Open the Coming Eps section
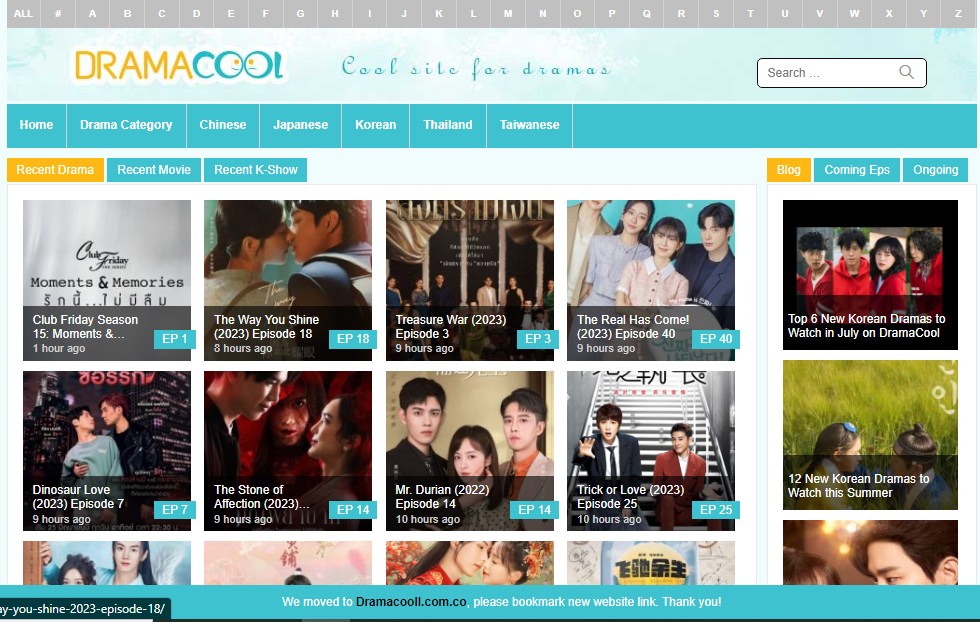980x622 pixels. [856, 170]
